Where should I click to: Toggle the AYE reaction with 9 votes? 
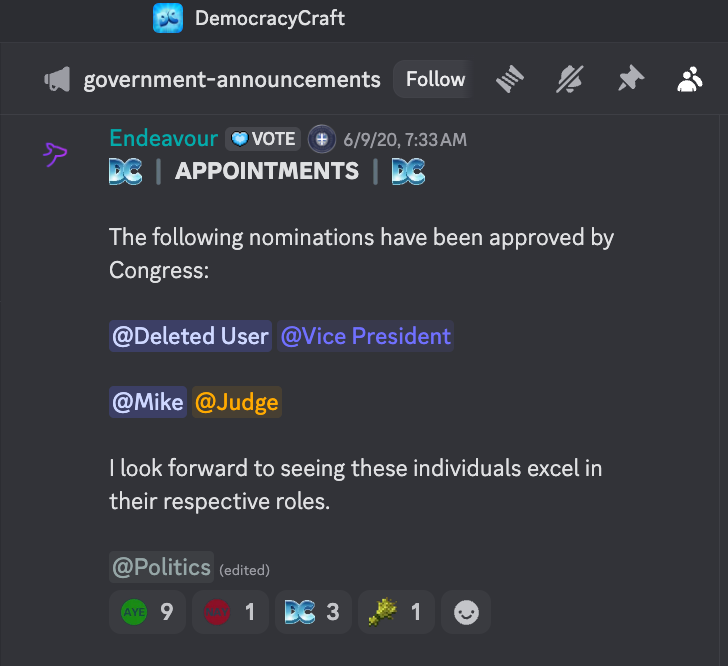(x=147, y=612)
